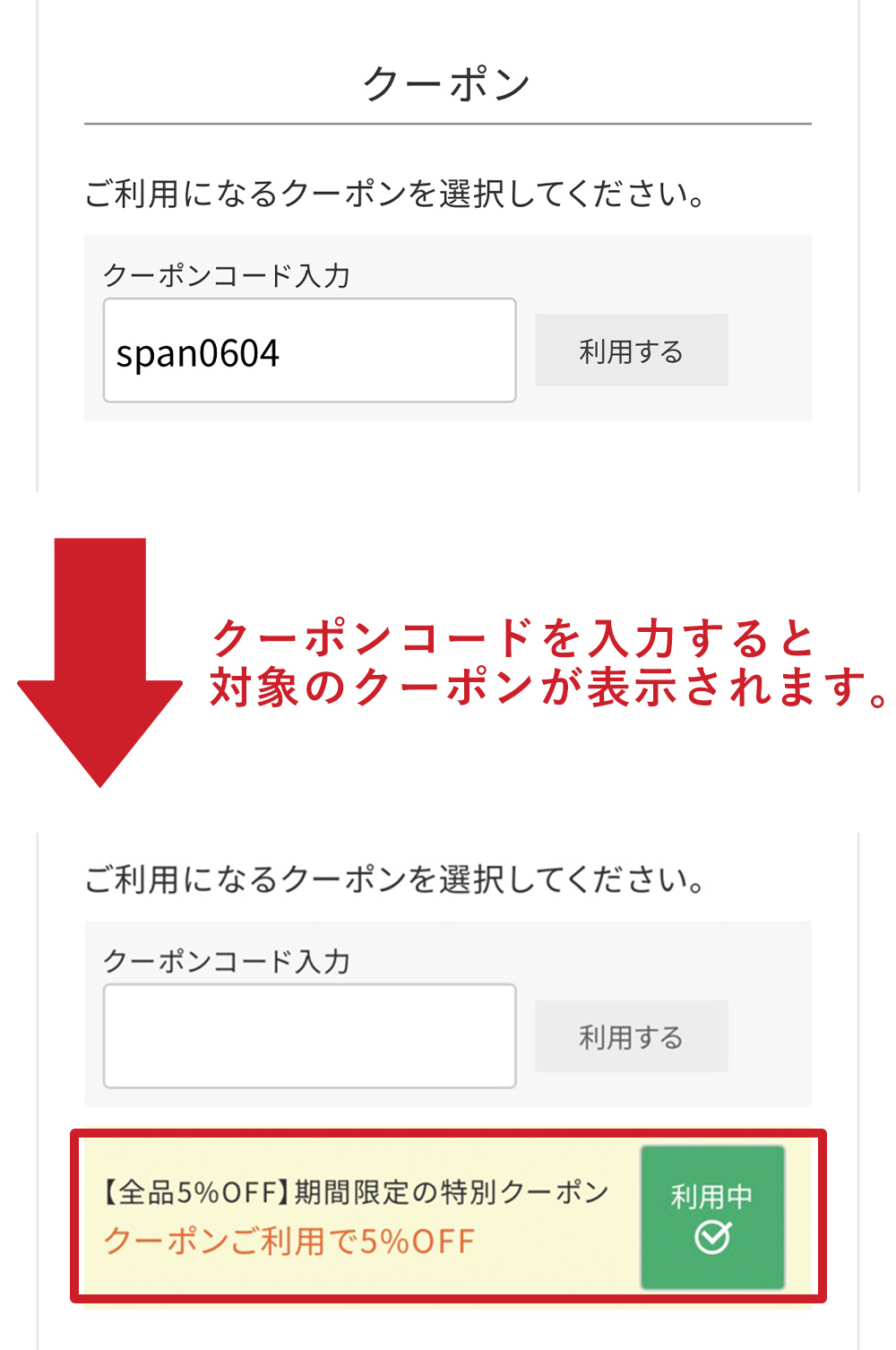Click the checkmark icon inside 利用中 button
This screenshot has width=896, height=1350.
[712, 1238]
